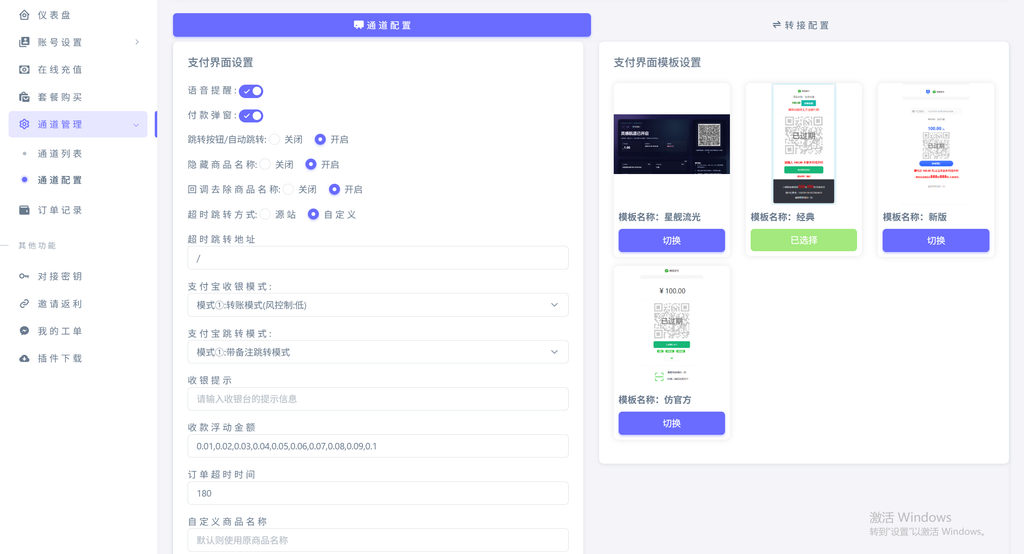Switch to the 转接配置 tab
This screenshot has width=1024, height=554.
(x=801, y=25)
